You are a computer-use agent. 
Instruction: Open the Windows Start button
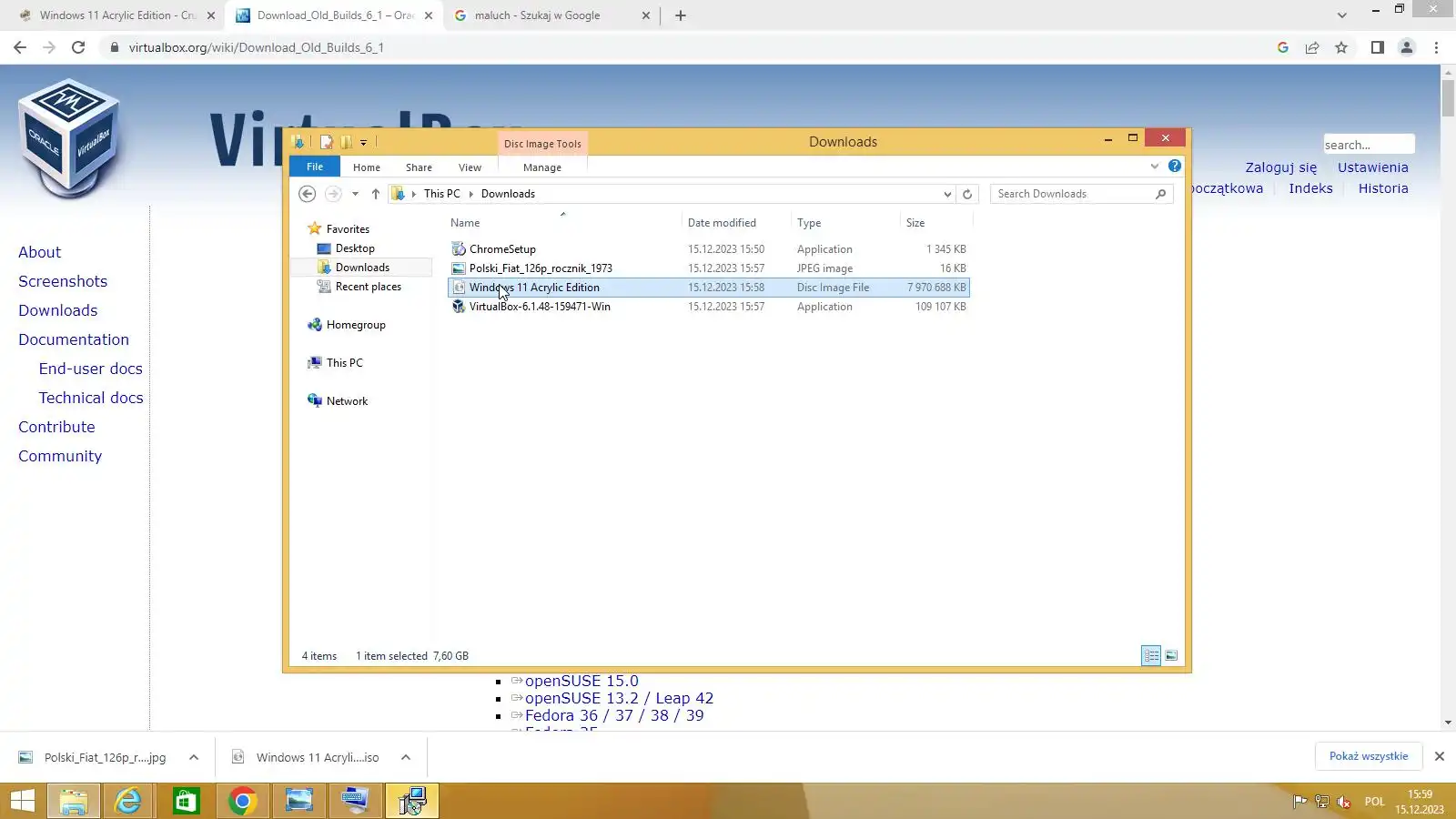tap(22, 801)
